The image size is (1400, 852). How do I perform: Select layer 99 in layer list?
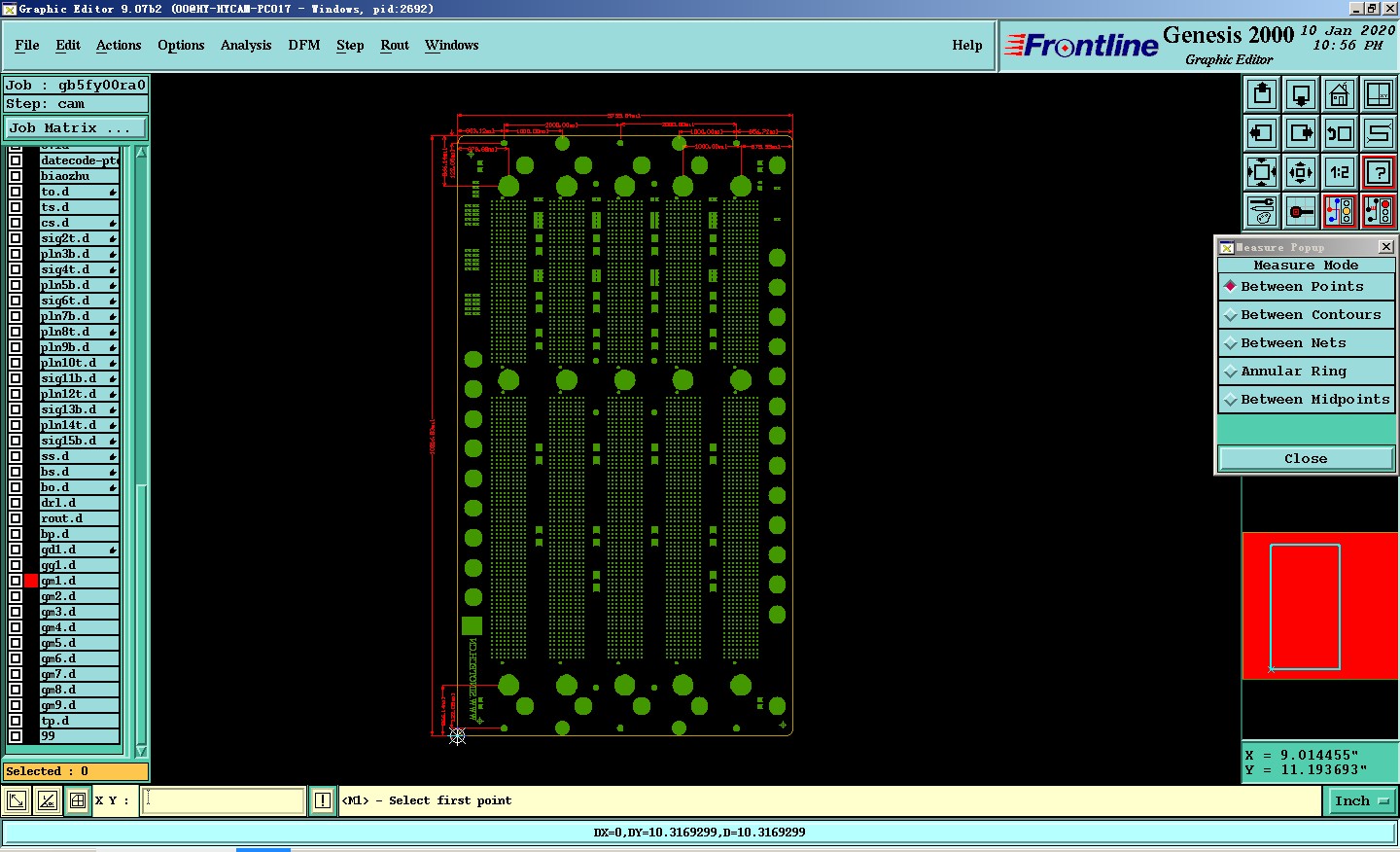pyautogui.click(x=79, y=736)
